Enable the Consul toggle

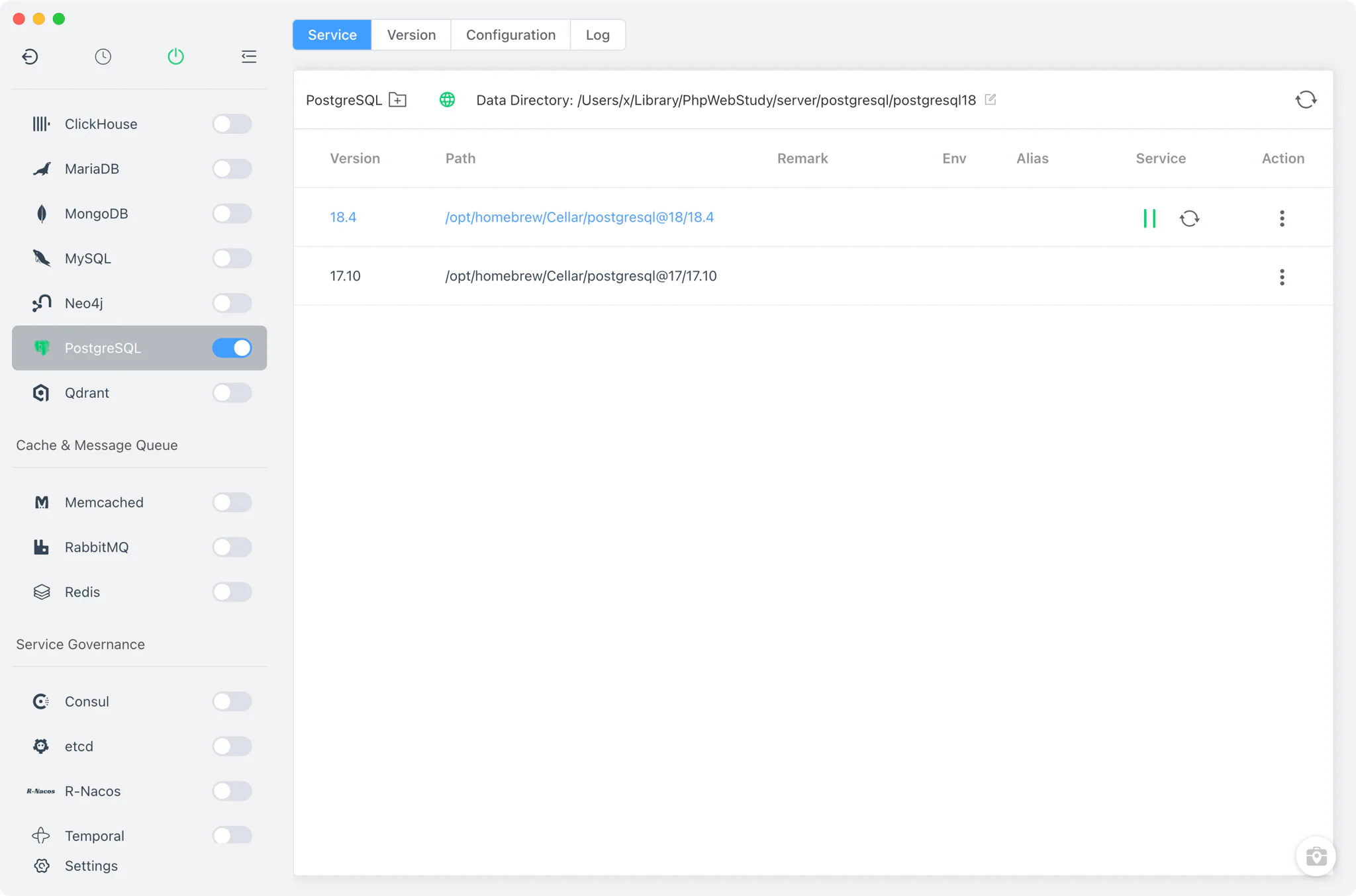(232, 701)
